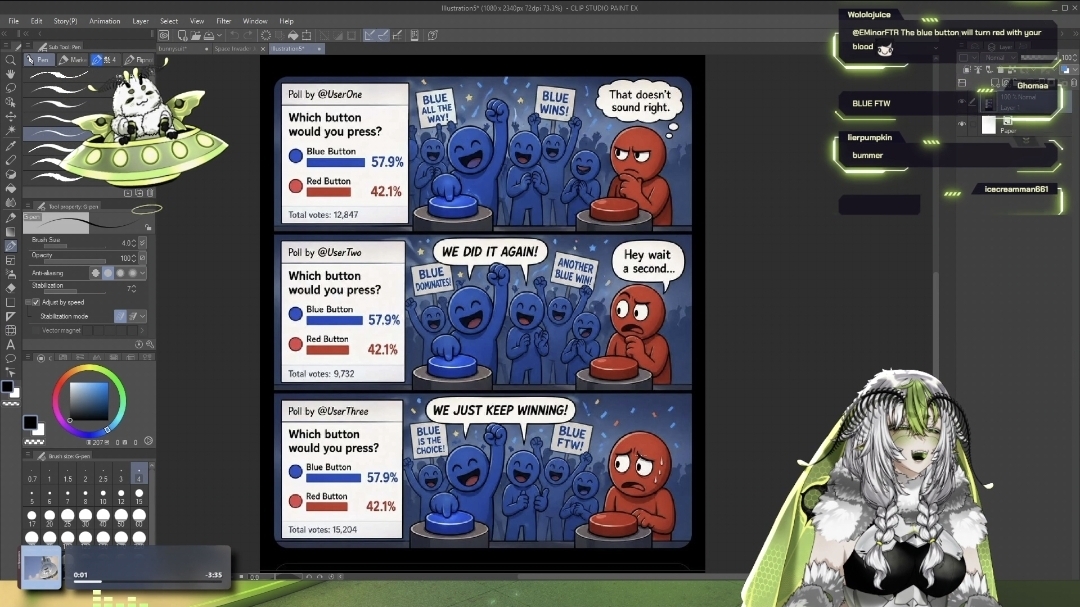The width and height of the screenshot is (1080, 607).
Task: Click the Undo arrow icon
Action: point(234,35)
